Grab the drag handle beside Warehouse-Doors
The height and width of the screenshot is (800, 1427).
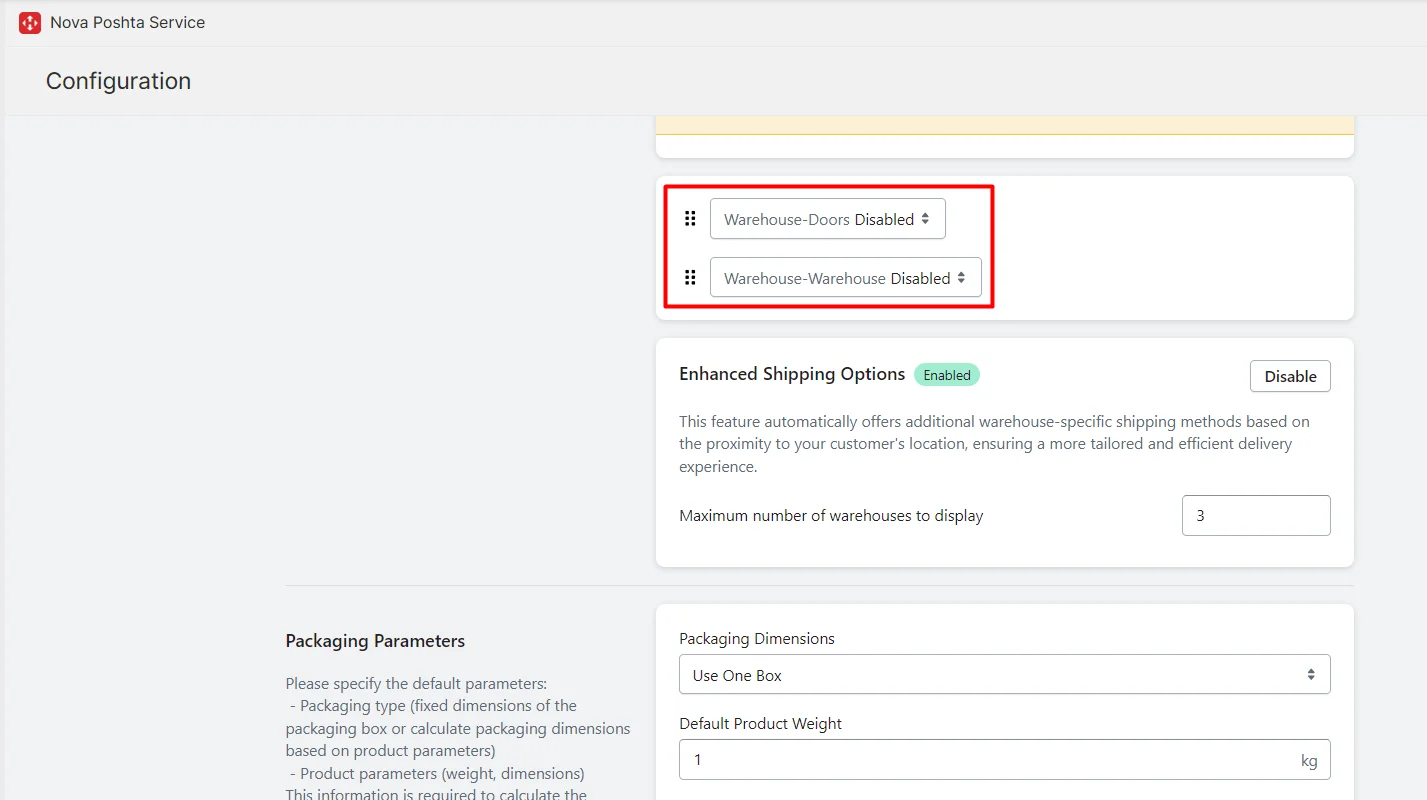(x=690, y=218)
